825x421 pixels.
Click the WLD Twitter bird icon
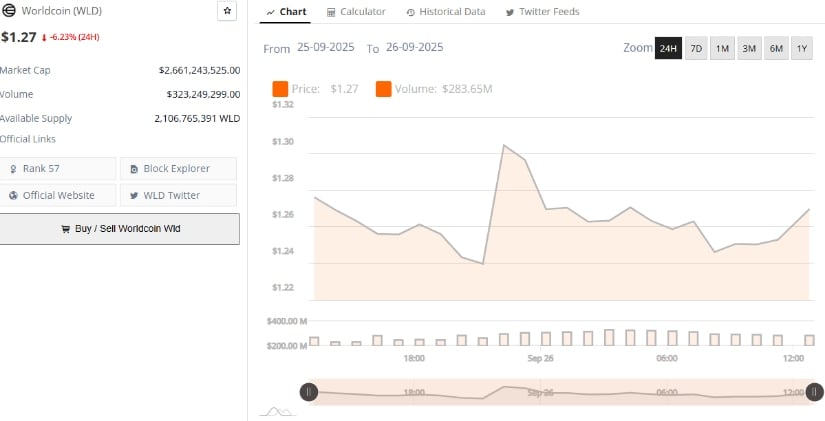tap(134, 196)
